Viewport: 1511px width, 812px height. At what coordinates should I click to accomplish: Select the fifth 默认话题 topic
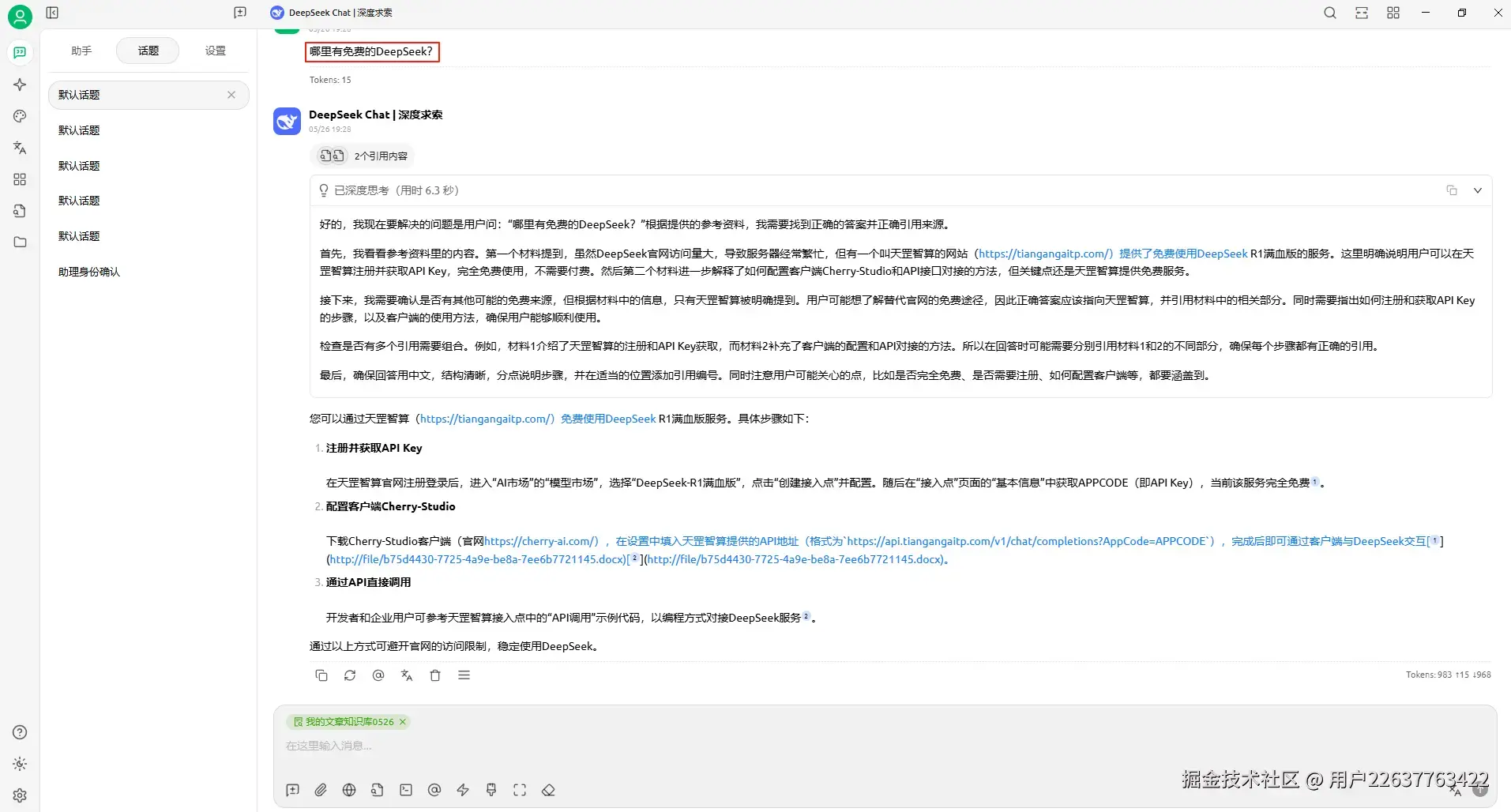coord(148,236)
